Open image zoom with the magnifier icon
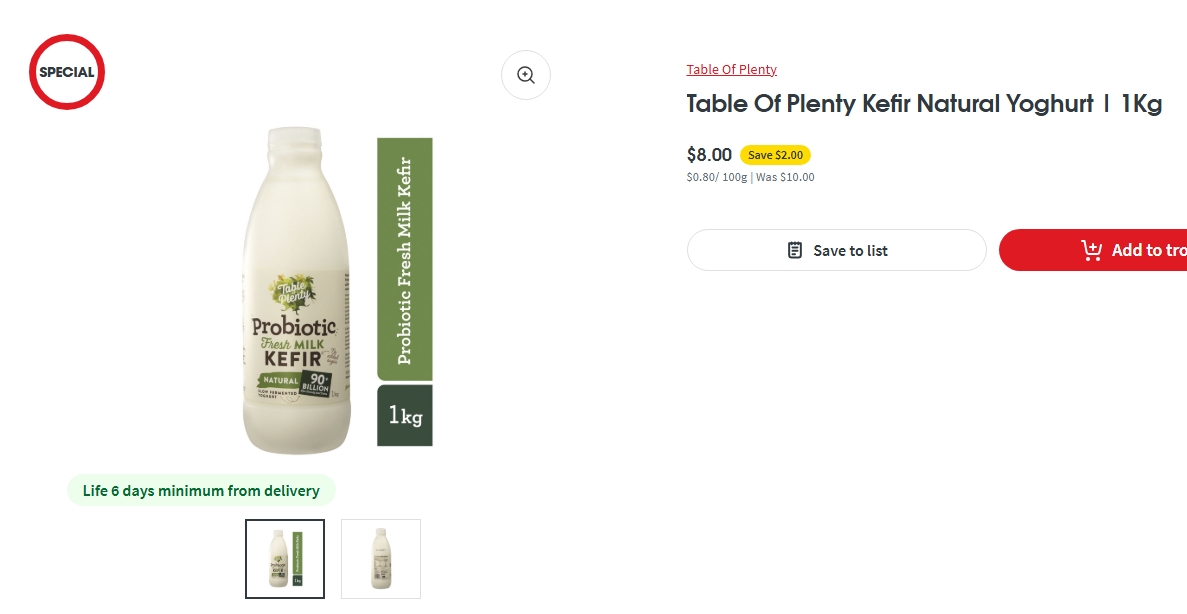The image size is (1187, 614). click(526, 75)
